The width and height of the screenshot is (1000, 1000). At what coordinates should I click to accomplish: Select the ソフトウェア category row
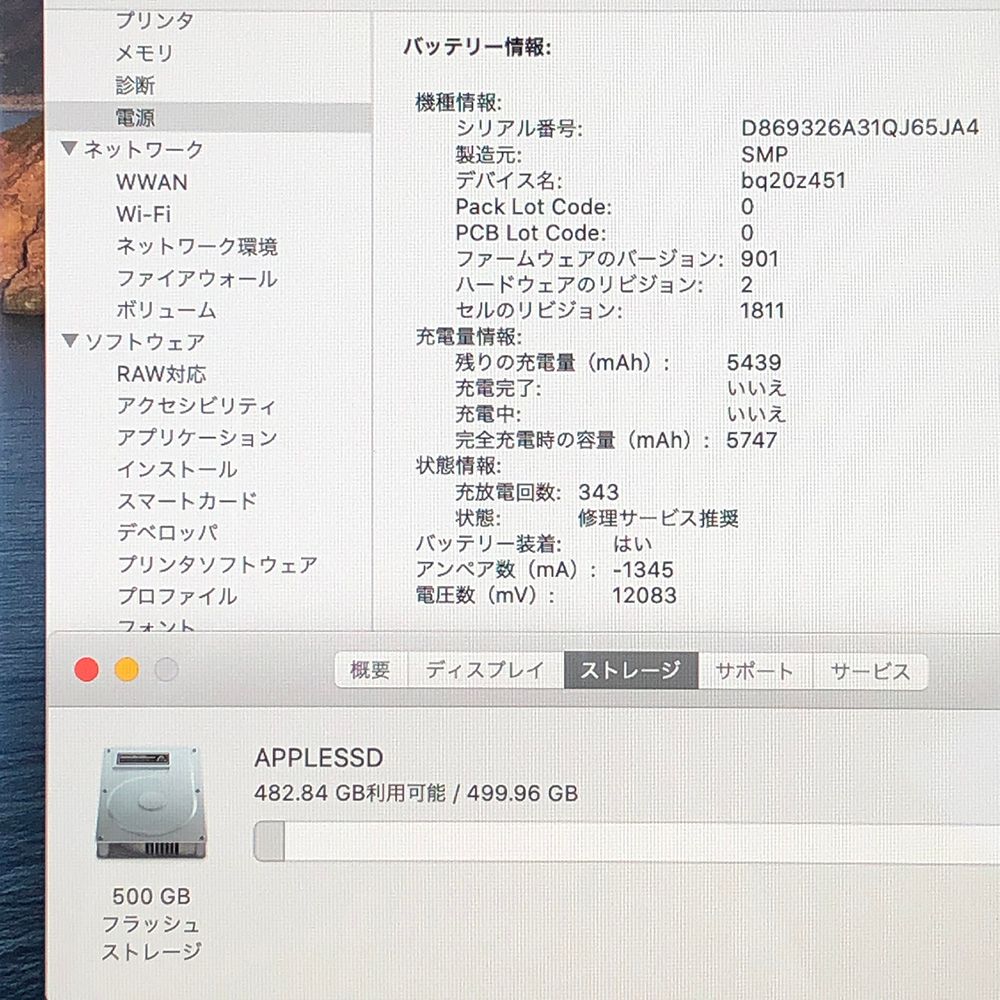[145, 342]
